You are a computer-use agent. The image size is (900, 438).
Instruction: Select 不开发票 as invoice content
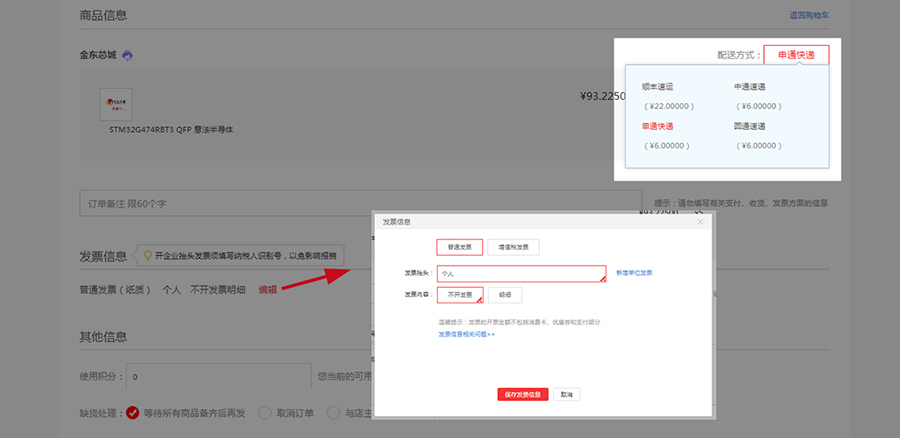coord(460,295)
